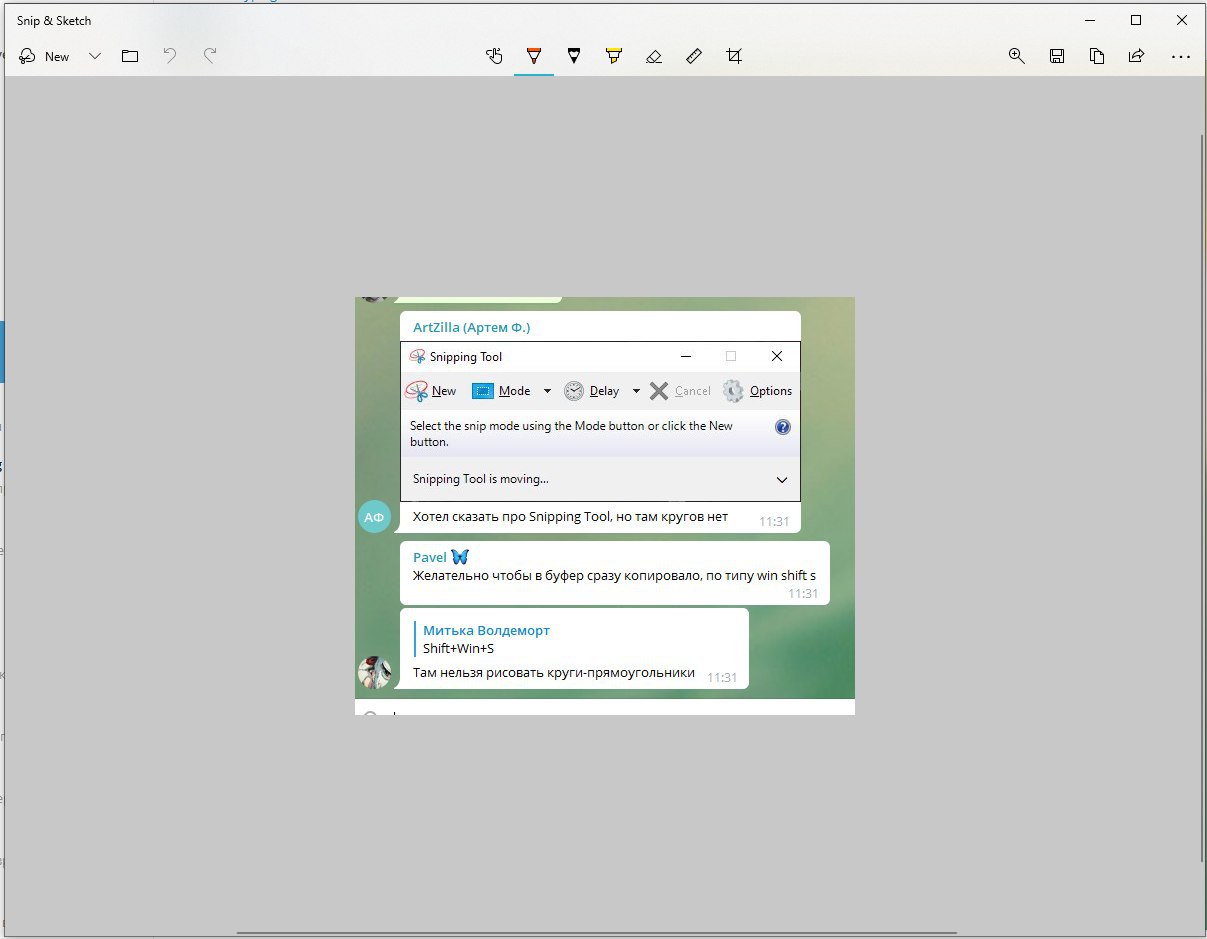1207x939 pixels.
Task: Click the horizontal scrollbar at the bottom
Action: 597,933
